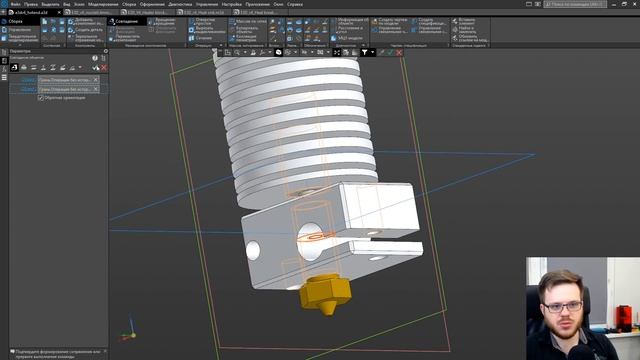Clear the first object selection field
This screenshot has width=640, height=360.
(96, 80)
